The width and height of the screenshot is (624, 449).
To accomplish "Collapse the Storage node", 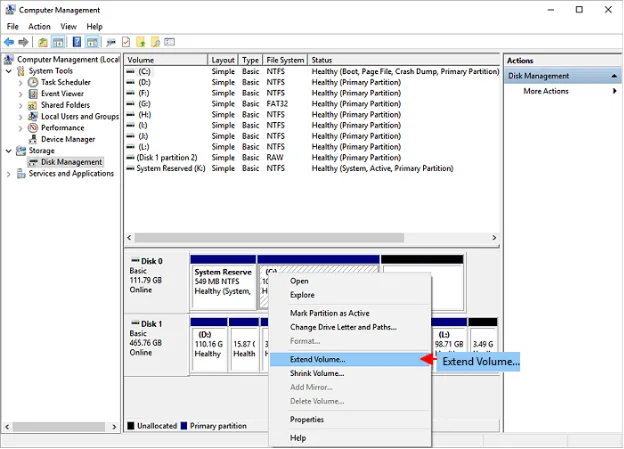I will click(9, 151).
